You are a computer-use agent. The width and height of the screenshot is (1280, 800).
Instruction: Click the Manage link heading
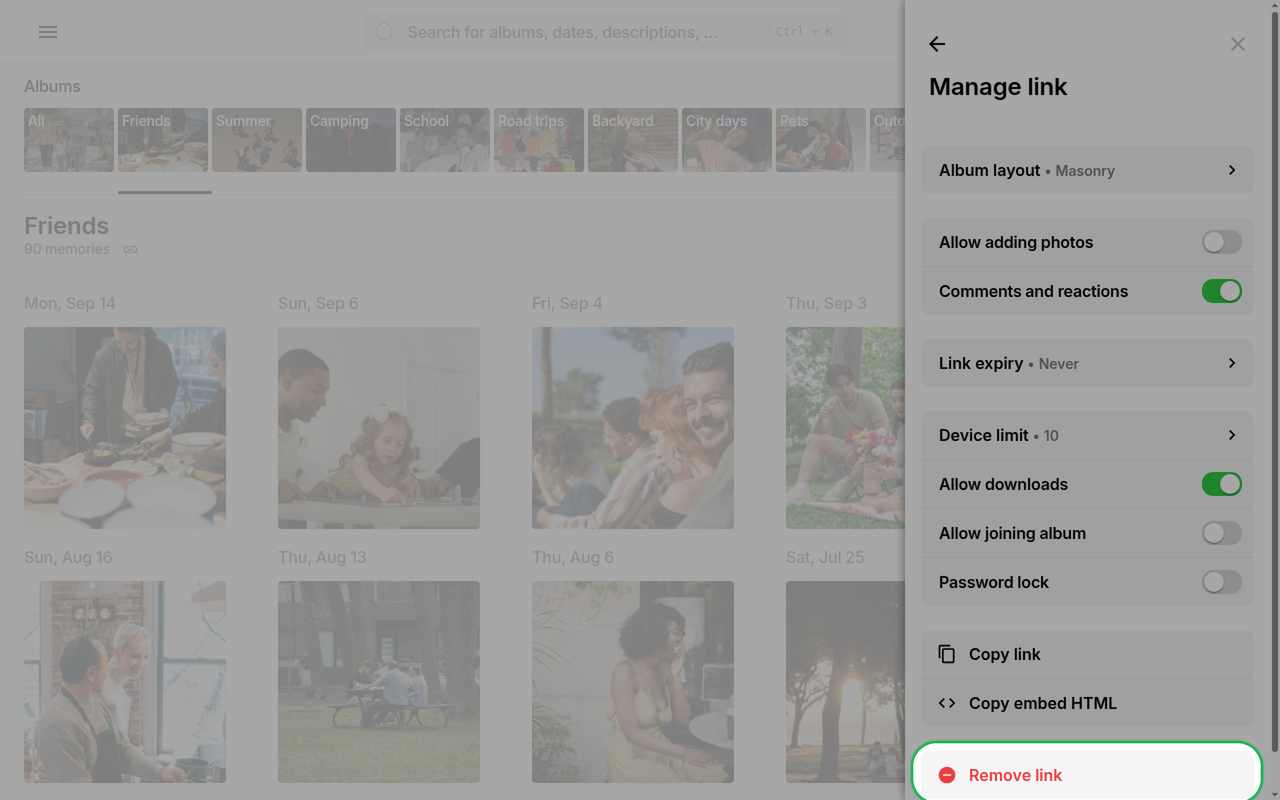[x=998, y=87]
